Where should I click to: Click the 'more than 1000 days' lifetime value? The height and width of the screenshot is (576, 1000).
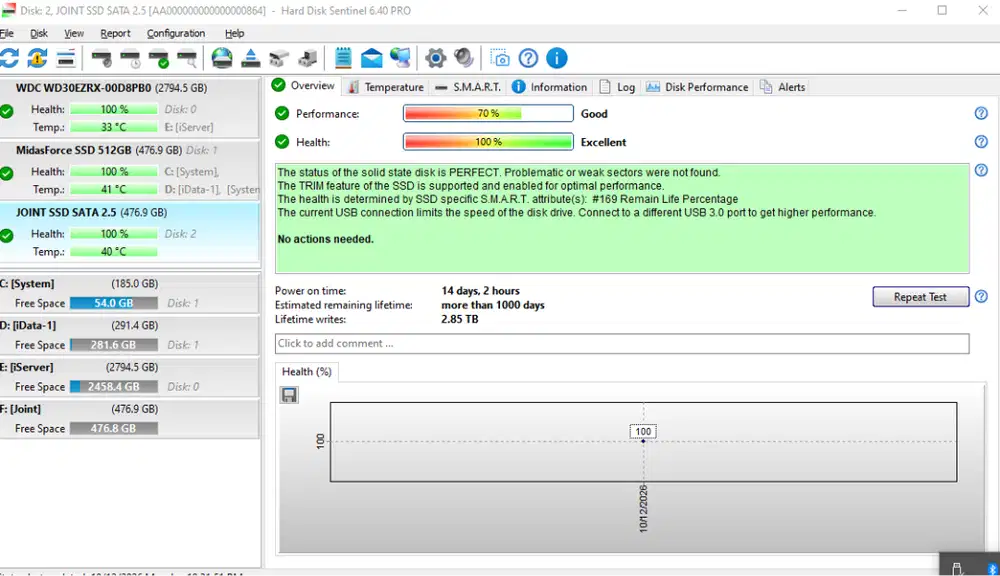(x=493, y=305)
